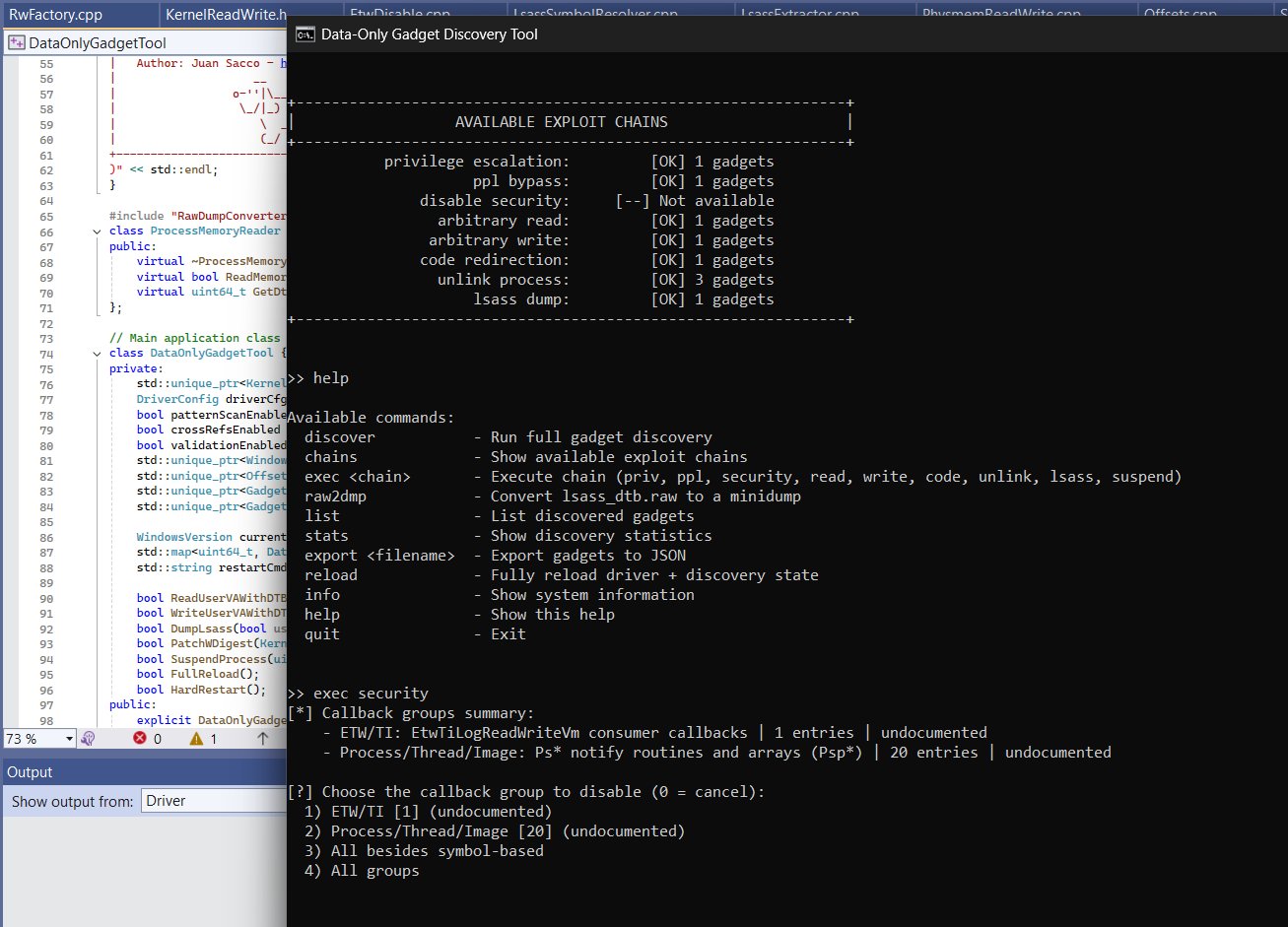Click the up arrow navigation icon
This screenshot has width=1288, height=927.
point(262,738)
